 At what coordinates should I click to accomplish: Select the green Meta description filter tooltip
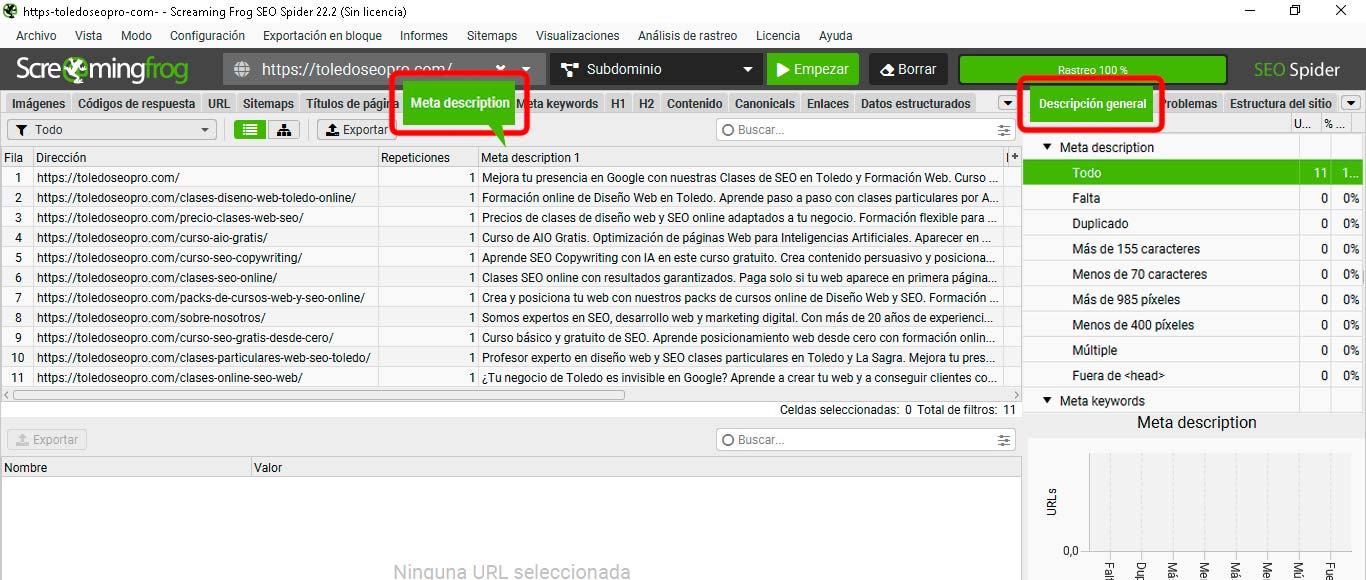pyautogui.click(x=460, y=102)
